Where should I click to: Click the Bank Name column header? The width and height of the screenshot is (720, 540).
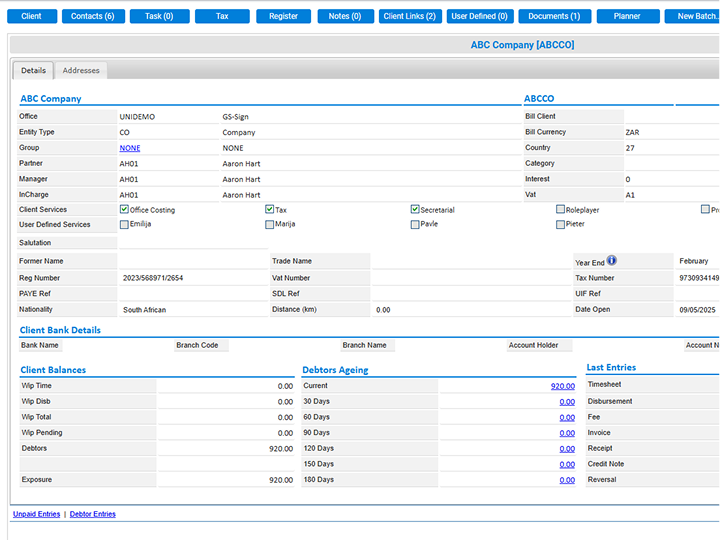39,345
